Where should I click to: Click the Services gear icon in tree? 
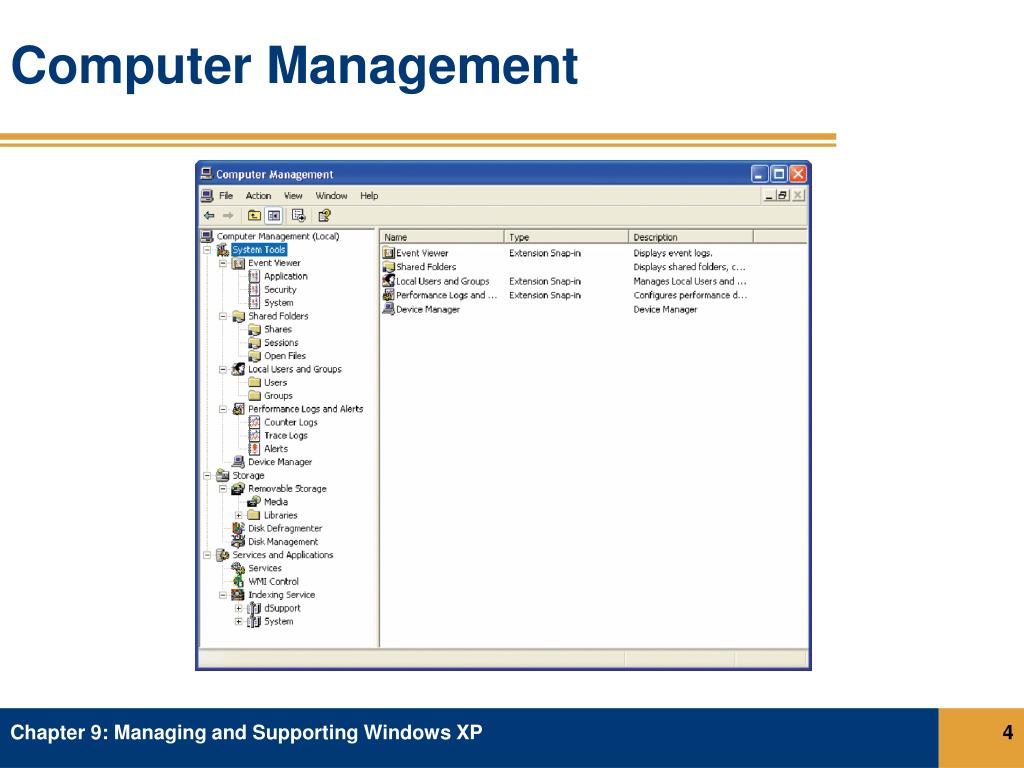pyautogui.click(x=238, y=568)
